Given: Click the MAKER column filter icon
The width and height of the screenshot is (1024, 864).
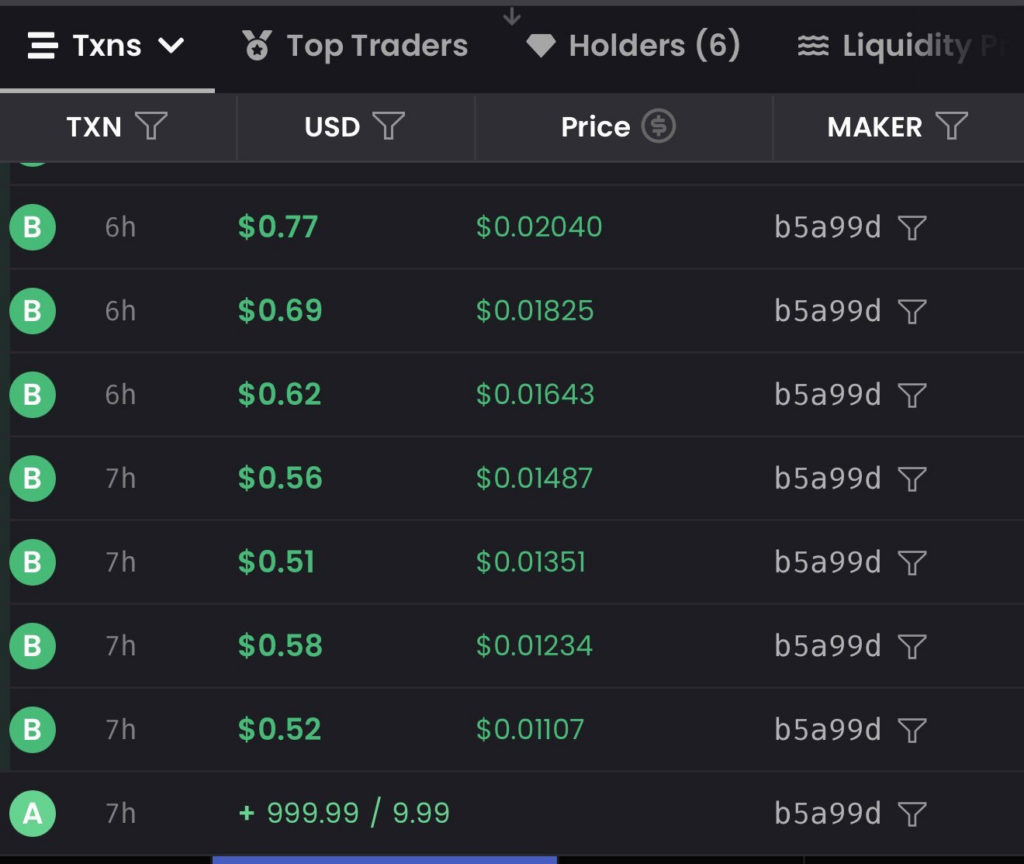Looking at the screenshot, I should point(952,126).
